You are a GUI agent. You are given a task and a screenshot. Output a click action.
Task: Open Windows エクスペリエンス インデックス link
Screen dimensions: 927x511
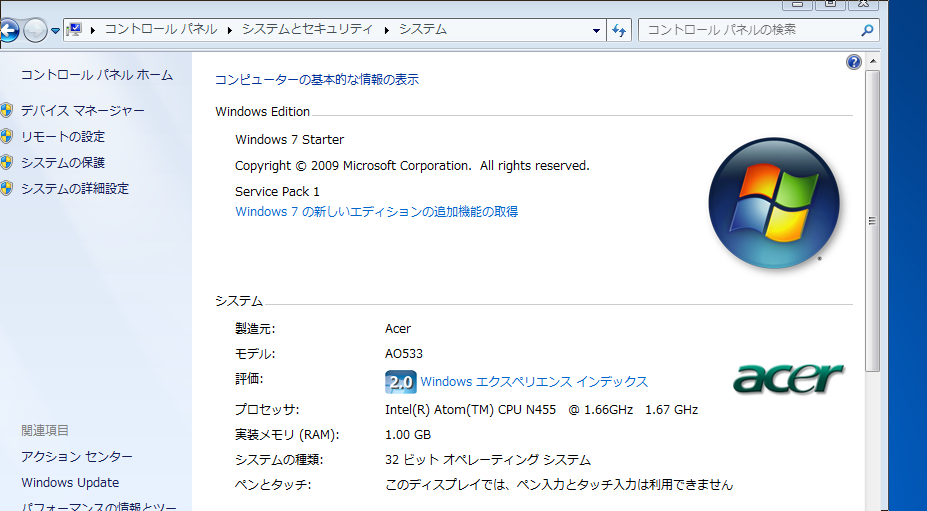[x=534, y=382]
